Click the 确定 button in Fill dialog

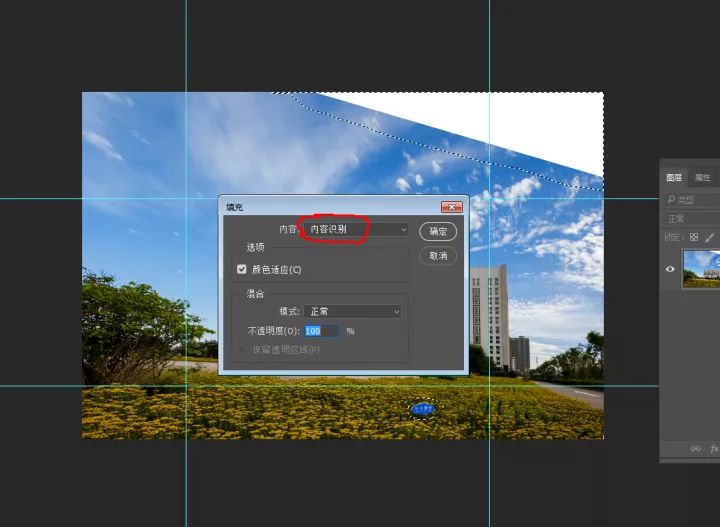438,231
